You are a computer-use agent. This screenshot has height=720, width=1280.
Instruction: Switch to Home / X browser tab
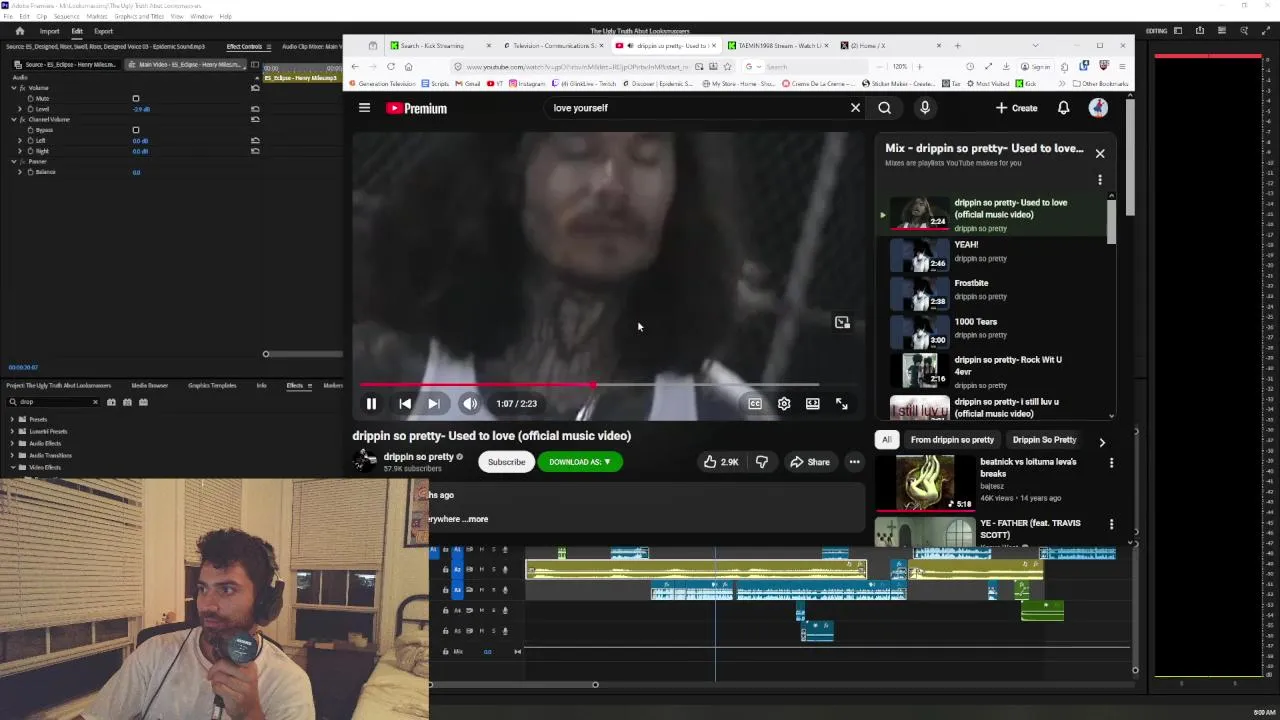[x=892, y=46]
